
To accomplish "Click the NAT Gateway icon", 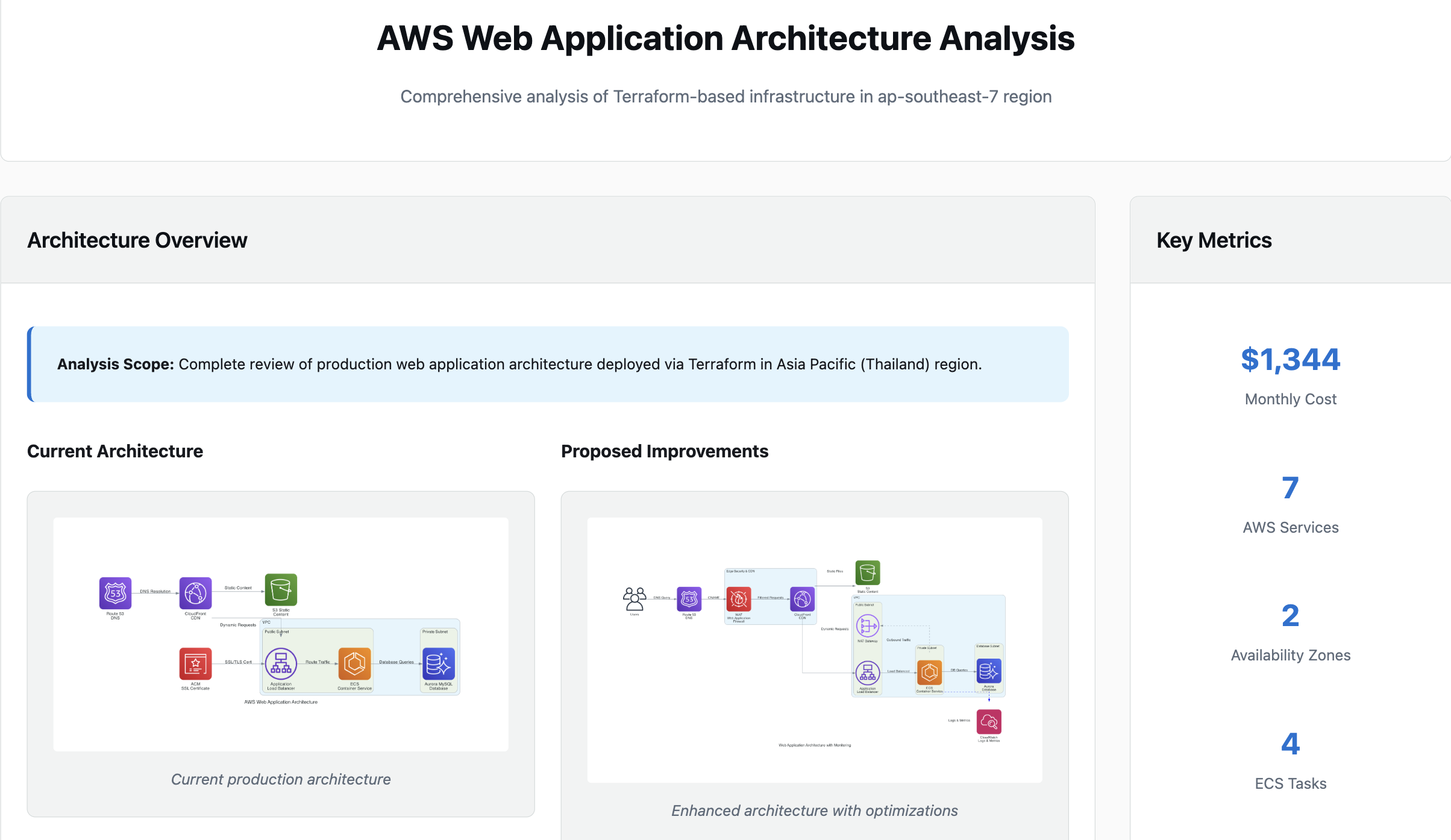I will (867, 626).
